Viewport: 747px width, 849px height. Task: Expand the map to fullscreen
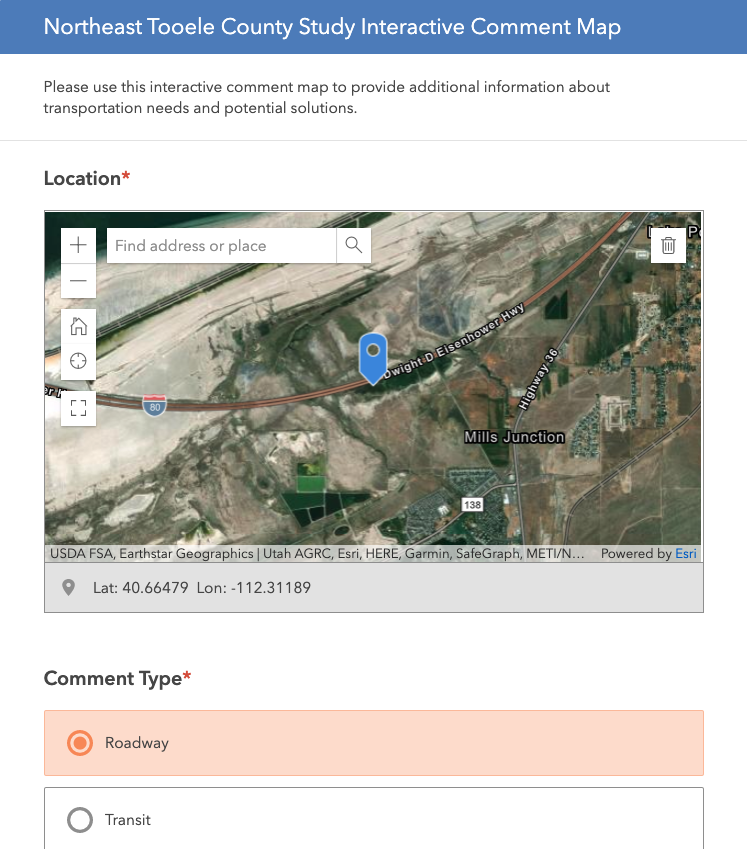click(x=78, y=408)
